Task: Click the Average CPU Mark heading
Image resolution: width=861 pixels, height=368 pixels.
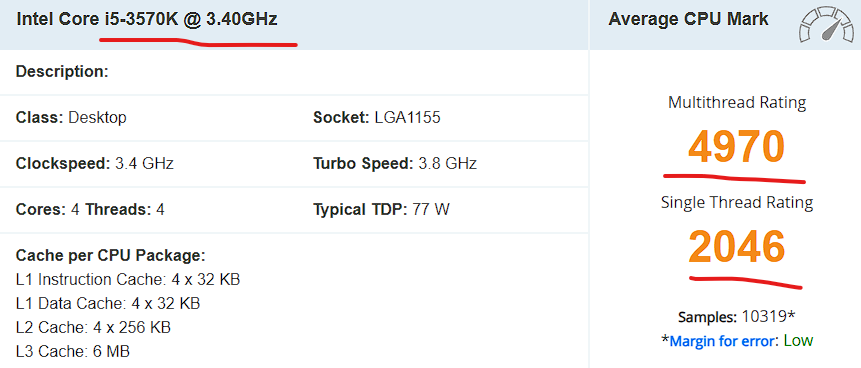Action: [689, 19]
